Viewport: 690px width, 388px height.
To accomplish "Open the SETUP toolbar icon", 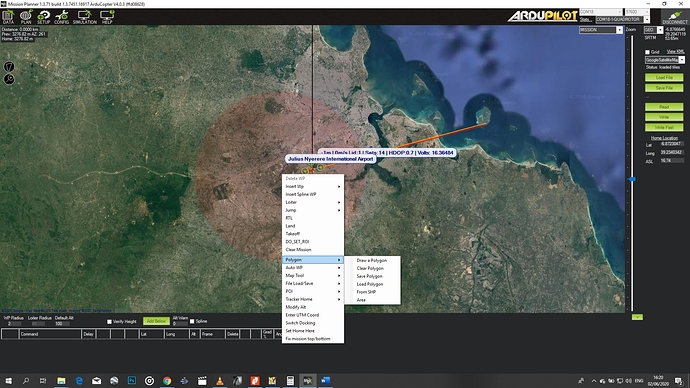I will point(44,17).
